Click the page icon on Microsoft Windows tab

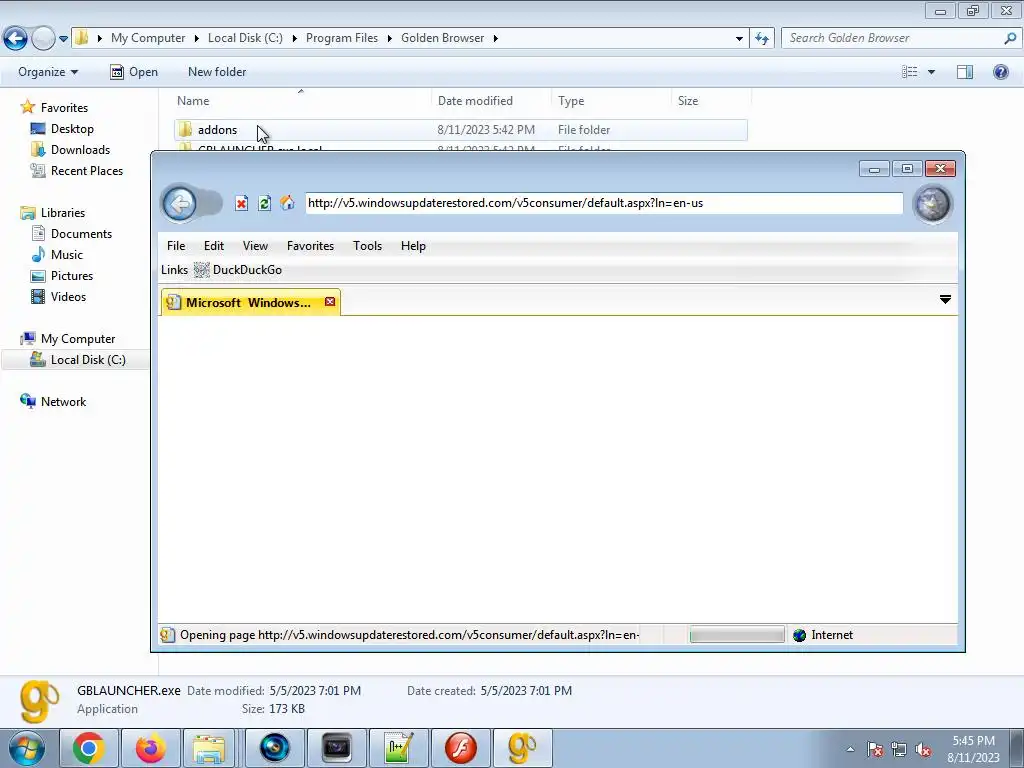coord(173,302)
